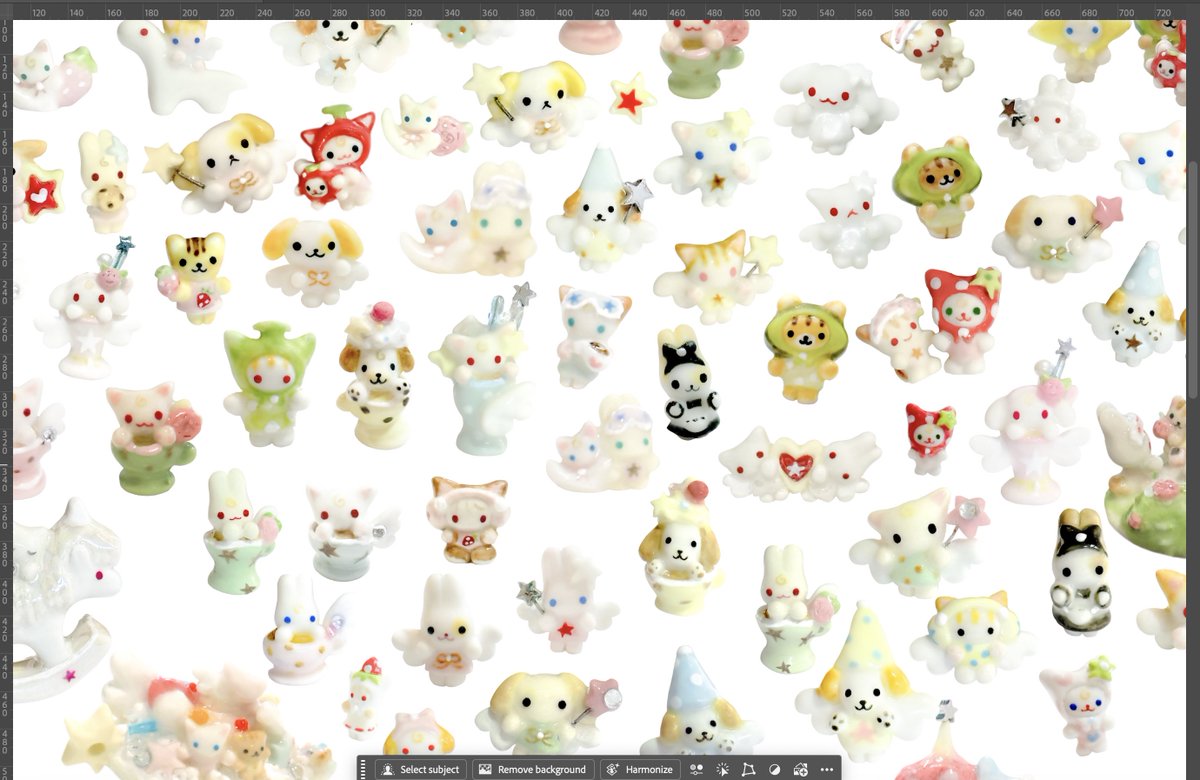The height and width of the screenshot is (780, 1200).
Task: Click the sparkle cursor selection icon
Action: point(722,769)
